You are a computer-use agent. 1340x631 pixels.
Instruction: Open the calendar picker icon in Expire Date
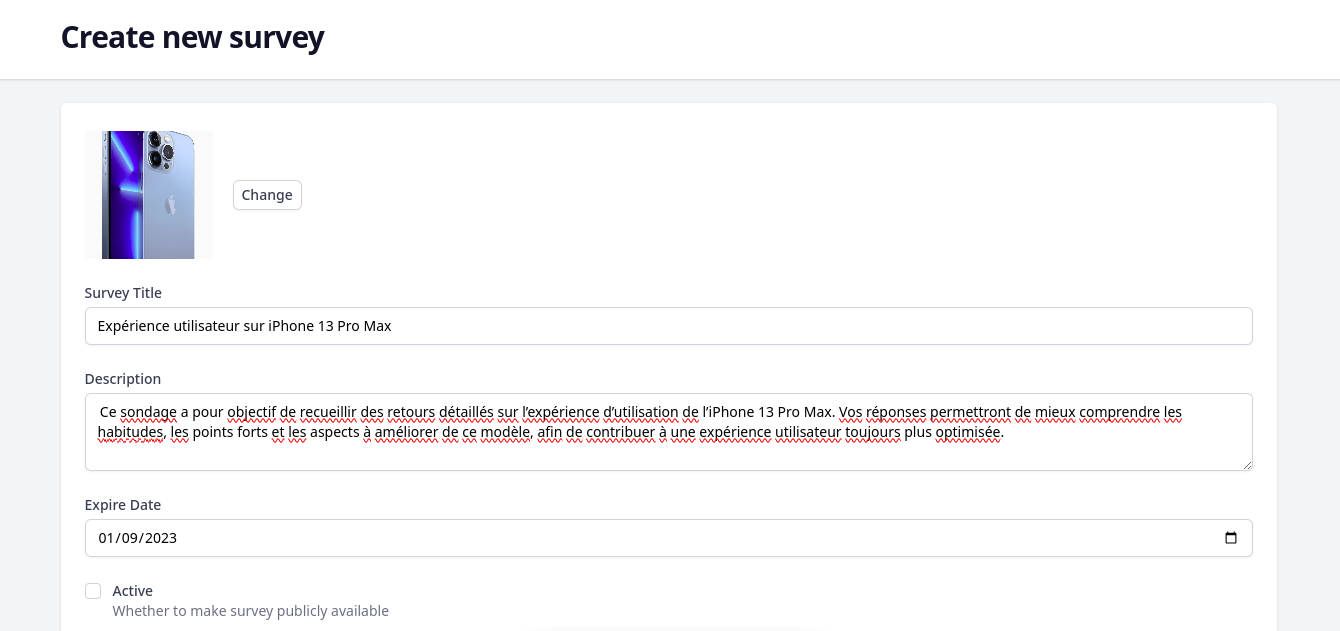(x=1230, y=538)
